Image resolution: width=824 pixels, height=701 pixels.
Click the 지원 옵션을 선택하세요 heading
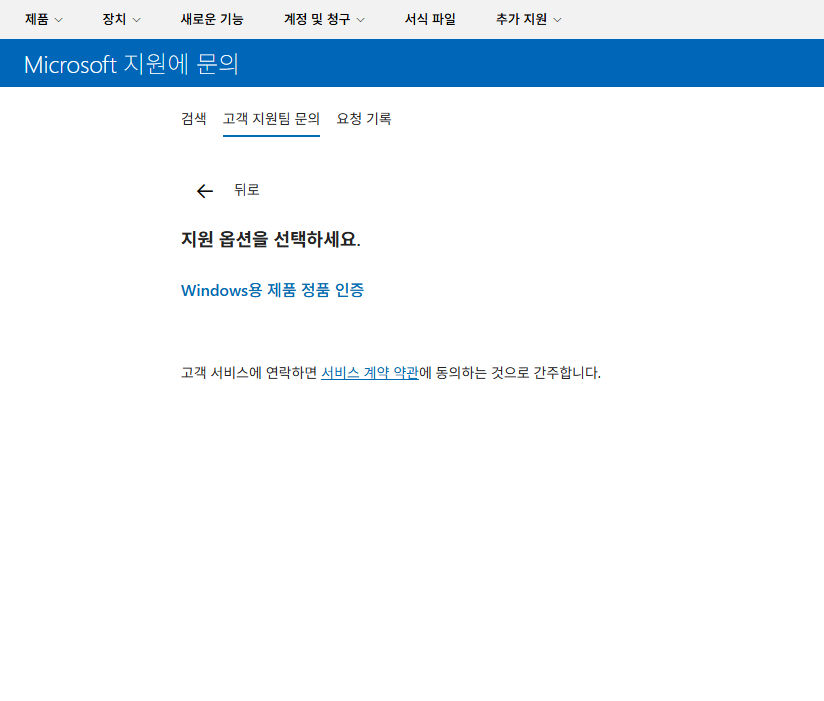pyautogui.click(x=271, y=240)
